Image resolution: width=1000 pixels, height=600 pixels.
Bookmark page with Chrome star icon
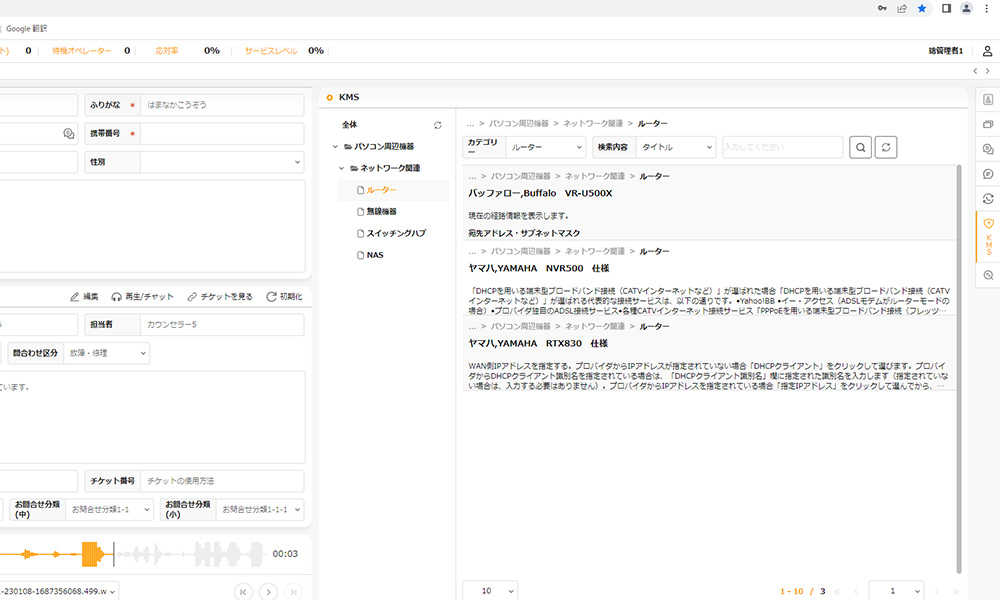point(921,8)
